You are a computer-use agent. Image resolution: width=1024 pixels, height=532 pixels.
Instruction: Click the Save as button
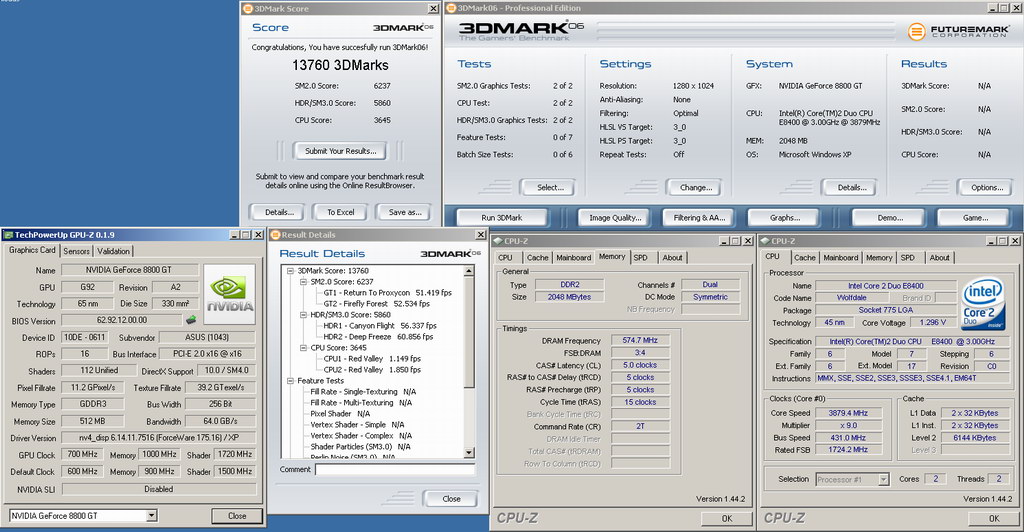click(x=405, y=212)
